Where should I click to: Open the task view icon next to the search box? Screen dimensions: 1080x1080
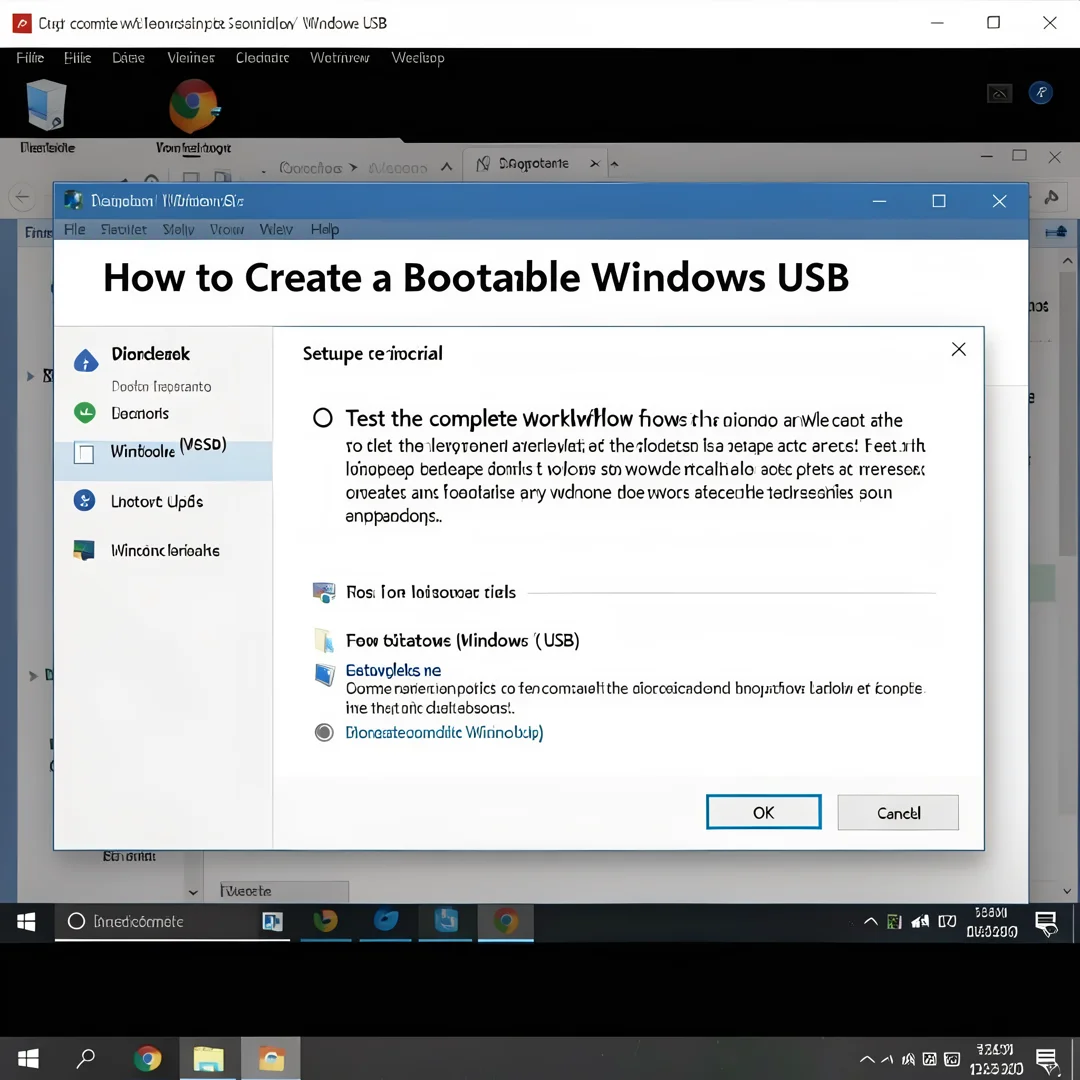pyautogui.click(x=273, y=922)
